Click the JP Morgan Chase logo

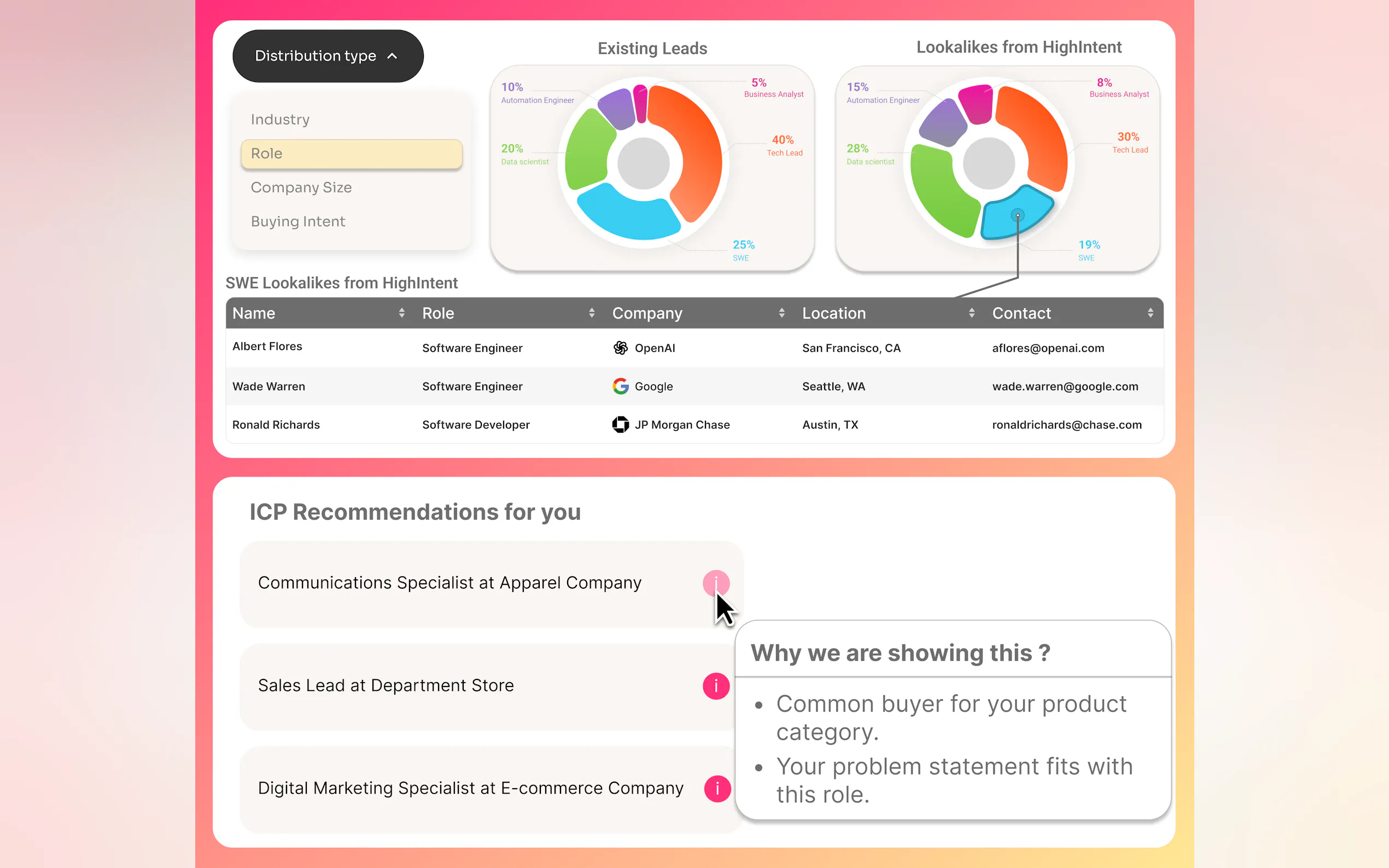pyautogui.click(x=620, y=425)
